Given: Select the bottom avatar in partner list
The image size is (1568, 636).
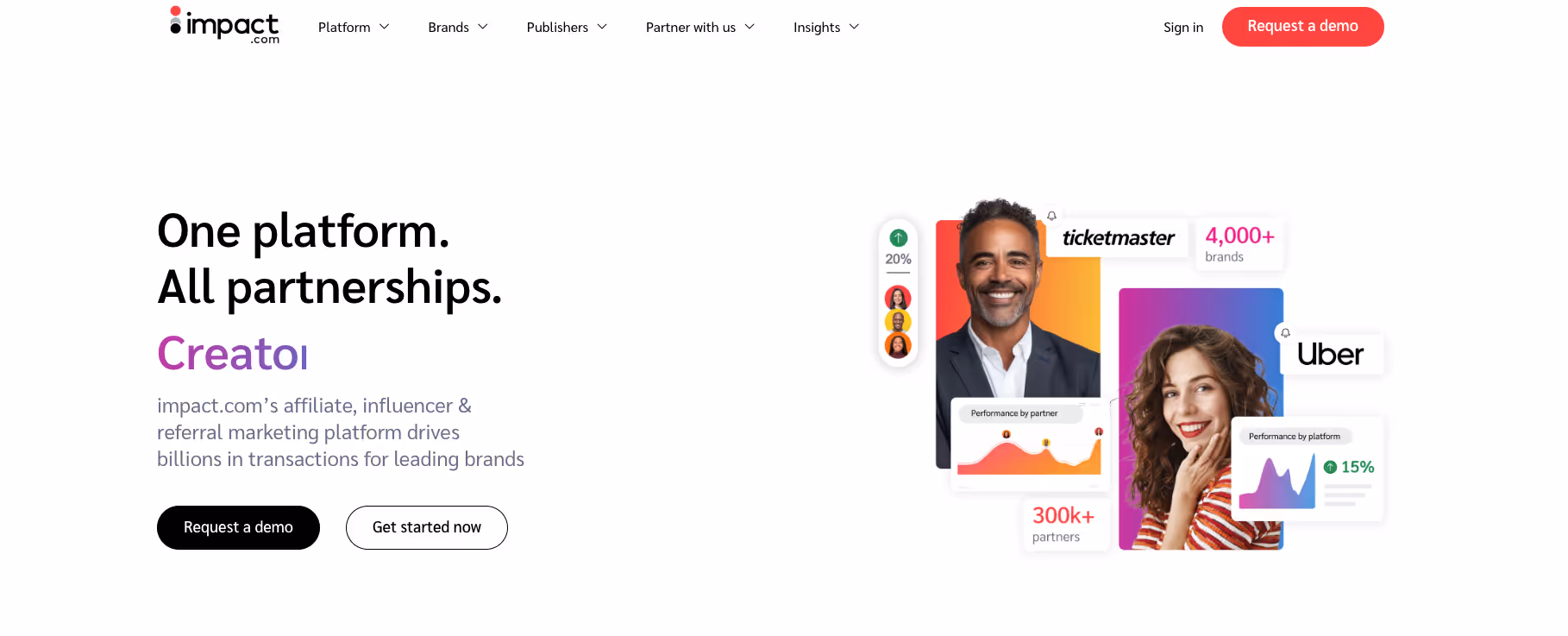Looking at the screenshot, I should [x=898, y=346].
